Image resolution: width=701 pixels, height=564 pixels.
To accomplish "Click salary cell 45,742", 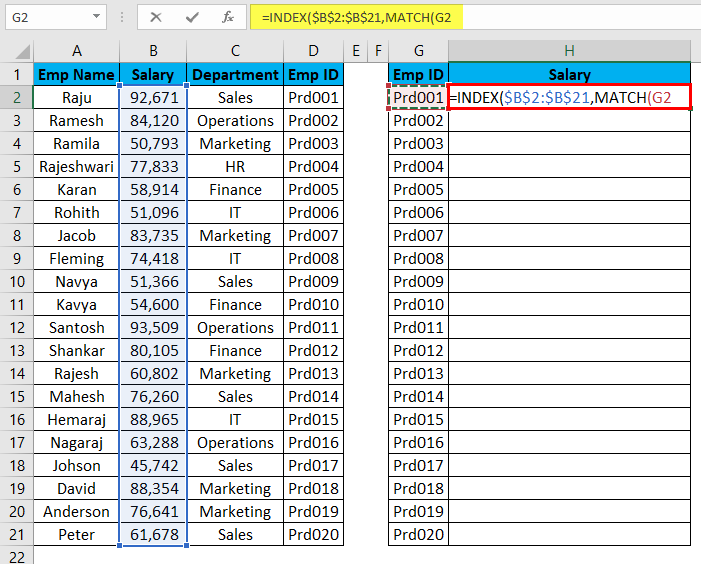I will pyautogui.click(x=153, y=466).
